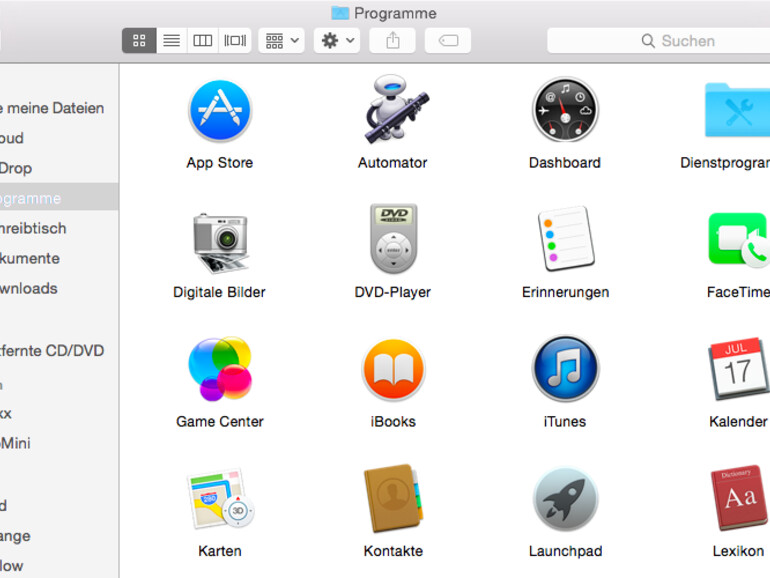The width and height of the screenshot is (770, 578).
Task: Click the Automator label text
Action: click(392, 163)
